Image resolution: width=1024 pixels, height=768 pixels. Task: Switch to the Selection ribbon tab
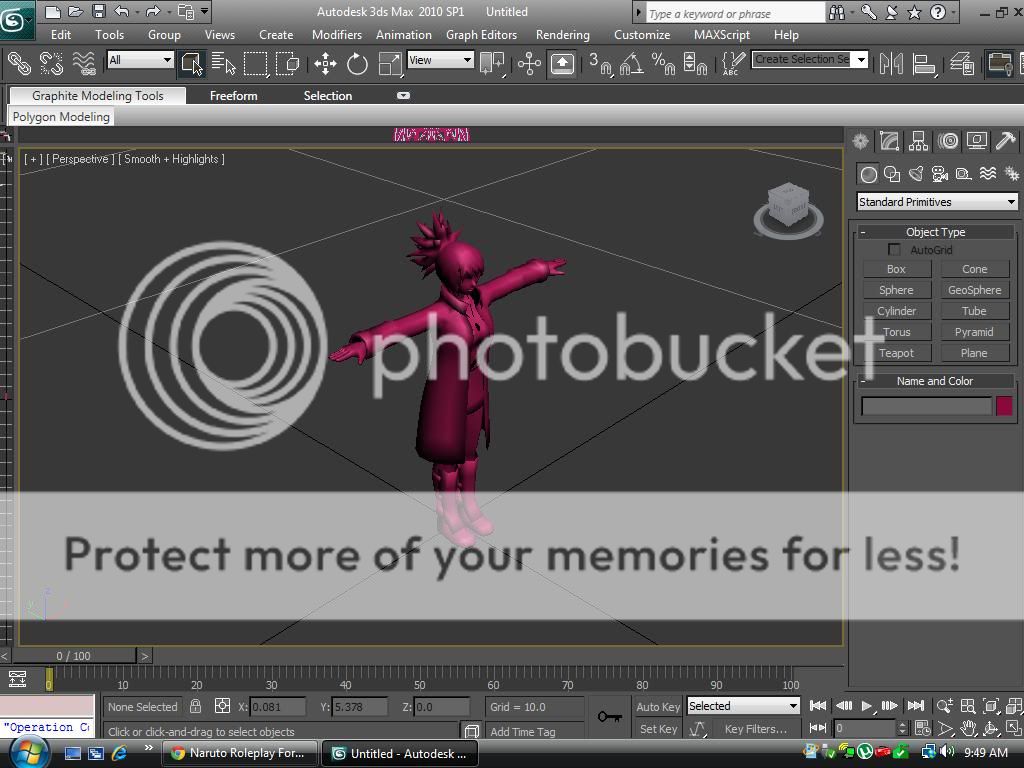[327, 96]
